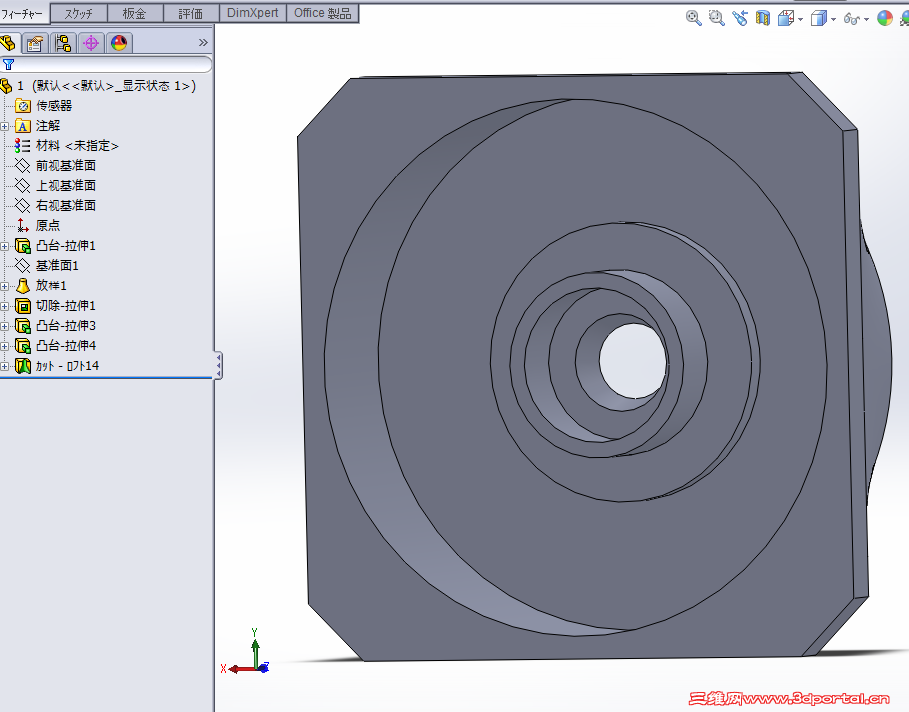Open the Display Style dropdown arrow

834,19
